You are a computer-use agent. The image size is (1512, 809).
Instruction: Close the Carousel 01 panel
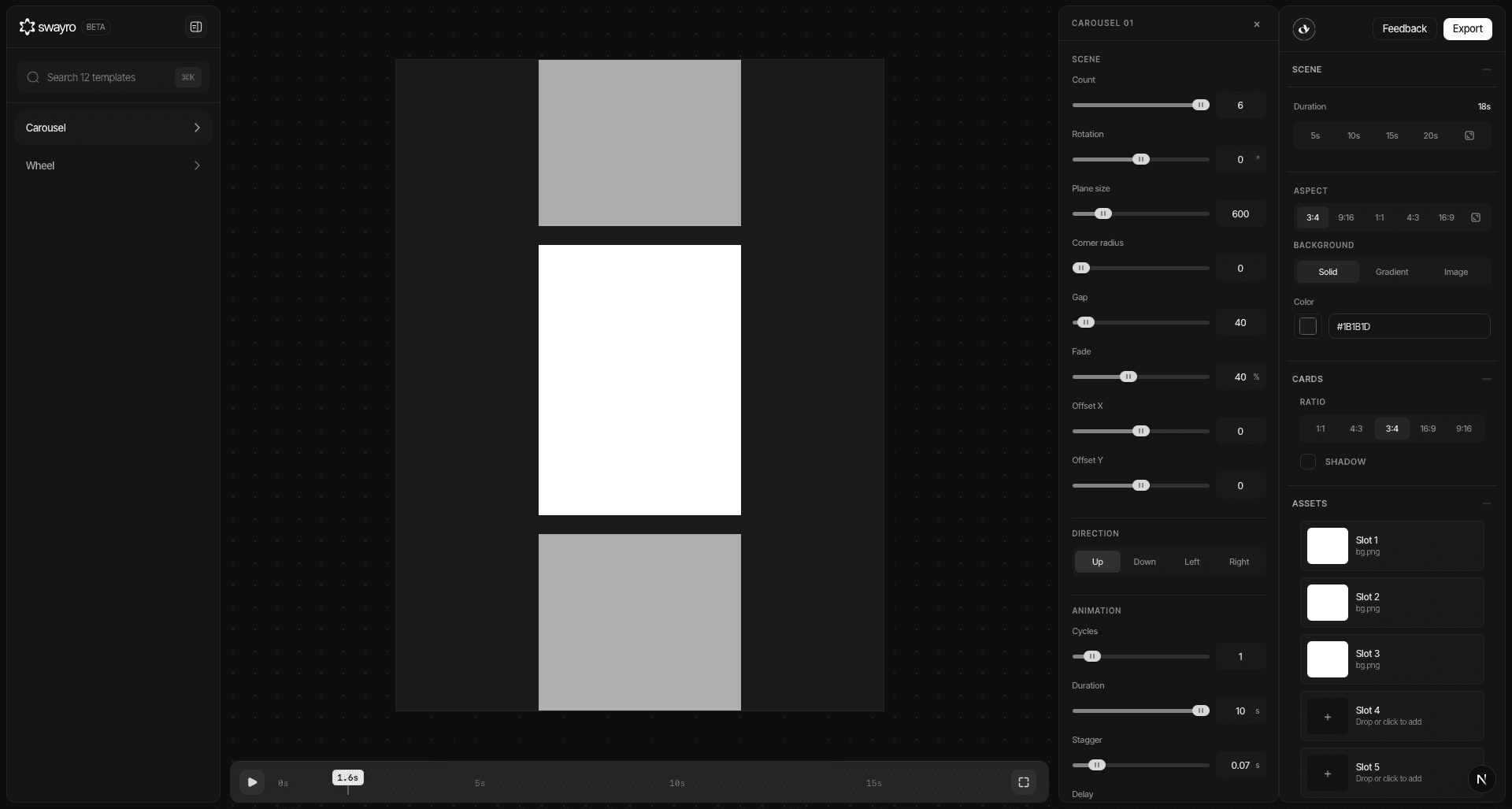pos(1257,24)
